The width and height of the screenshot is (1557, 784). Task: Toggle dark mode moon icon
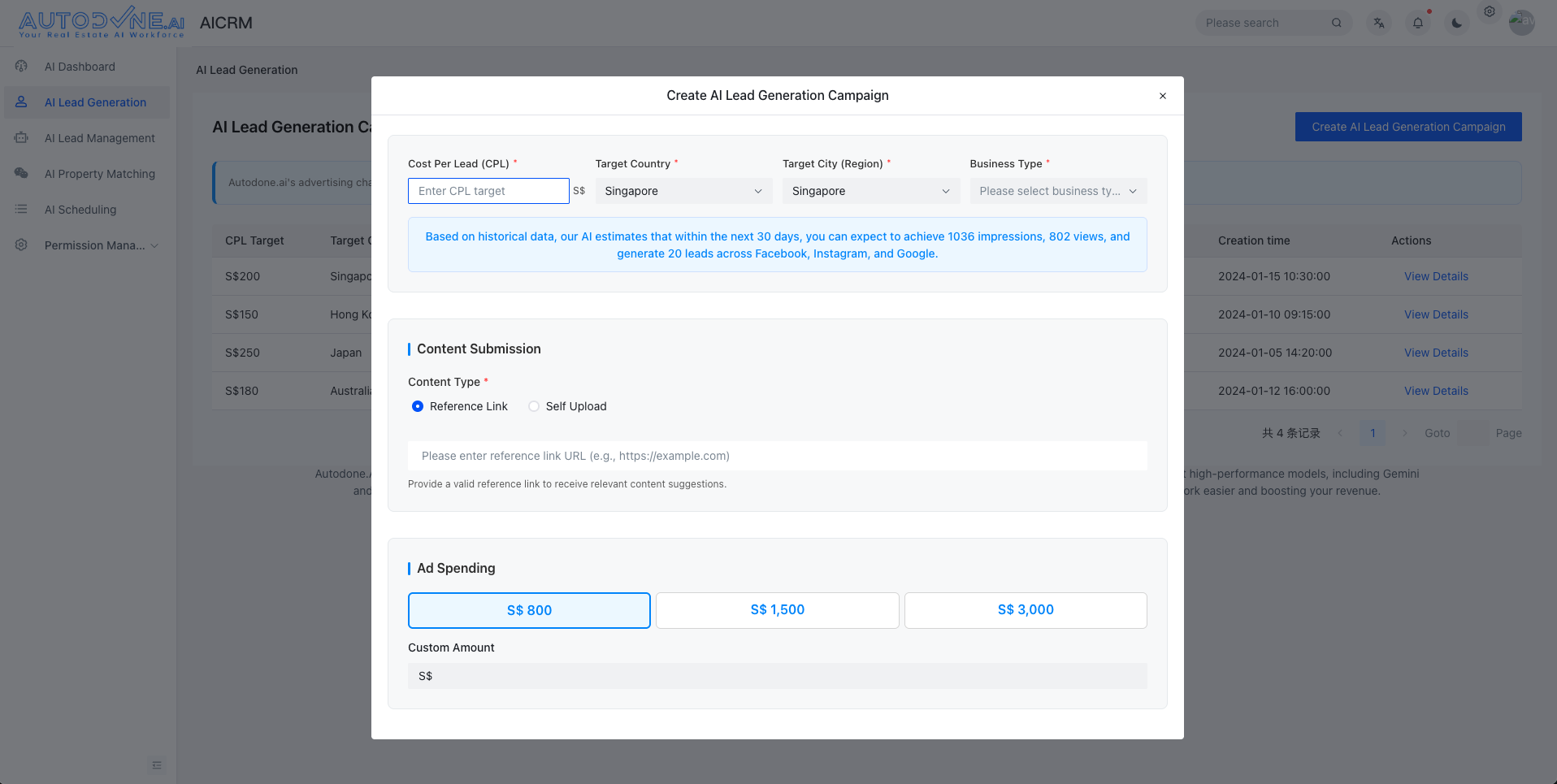point(1457,23)
